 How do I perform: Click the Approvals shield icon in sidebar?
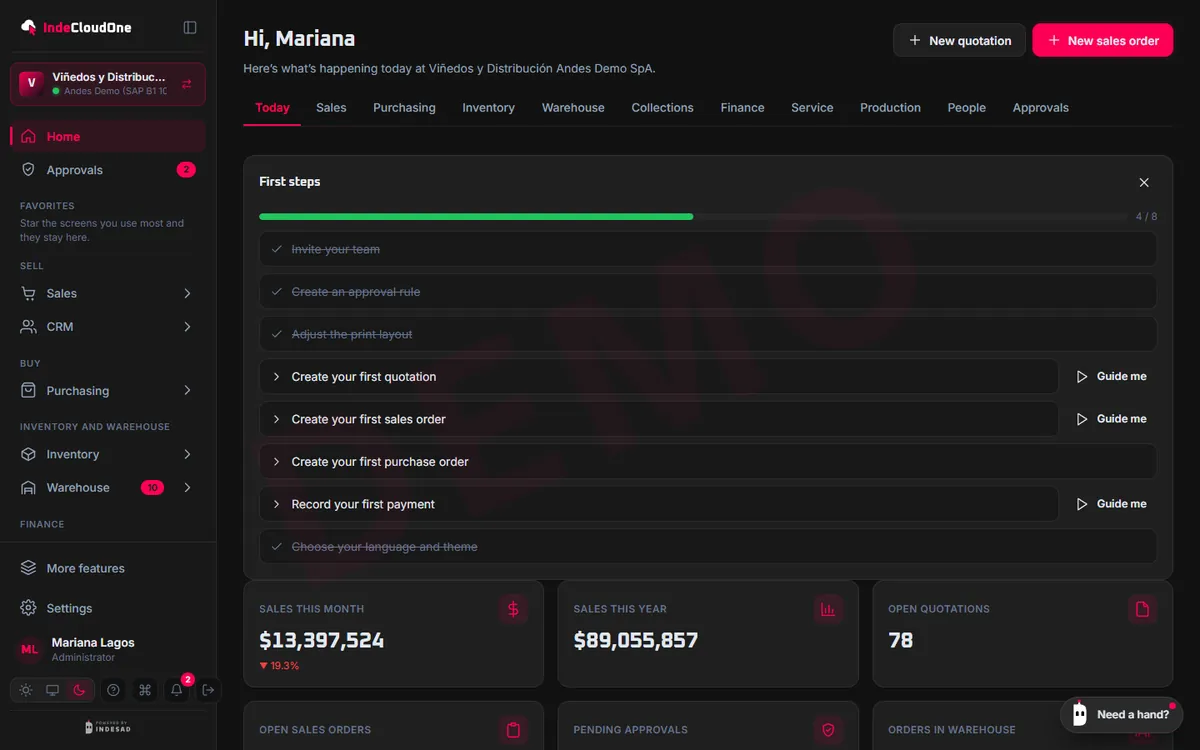[x=28, y=170]
